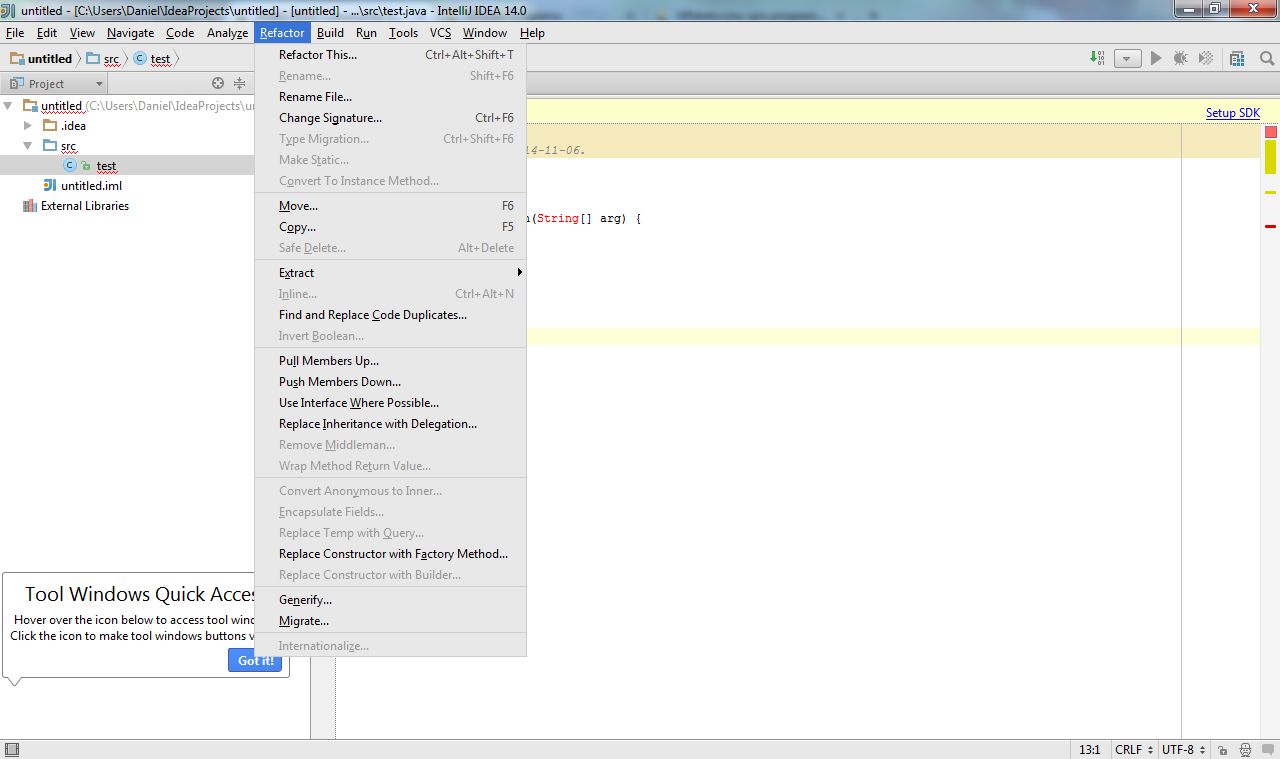Open the Navigate menu

pos(131,33)
